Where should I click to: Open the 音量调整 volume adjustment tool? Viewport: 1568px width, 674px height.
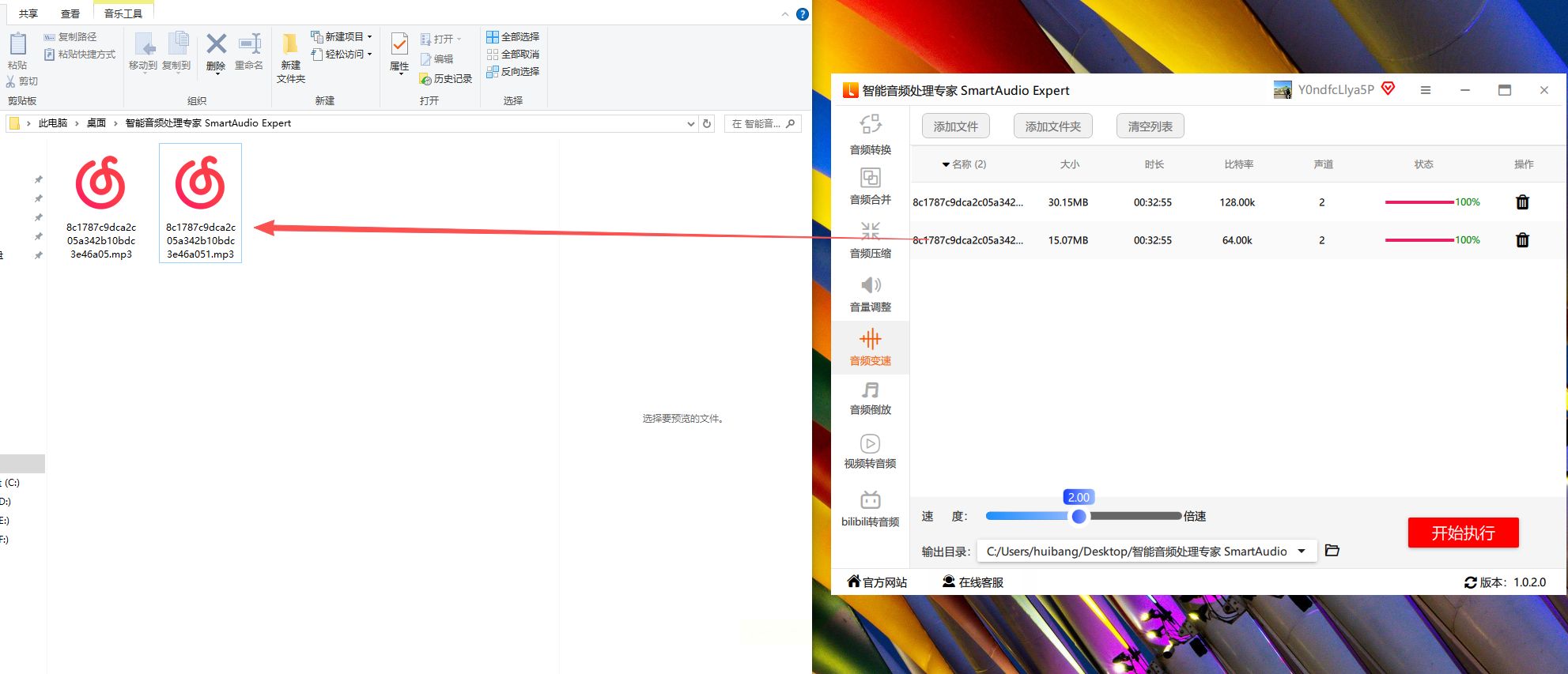tap(871, 293)
